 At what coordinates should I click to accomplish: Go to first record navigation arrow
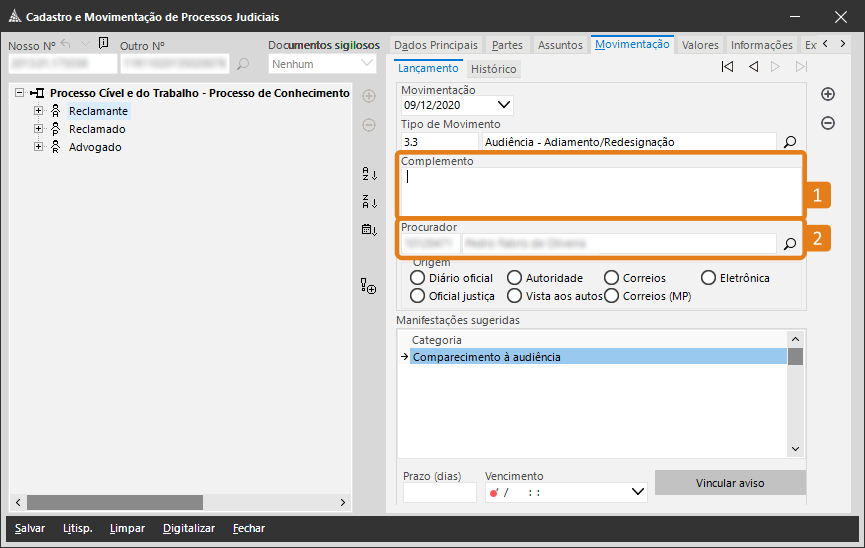click(x=727, y=67)
